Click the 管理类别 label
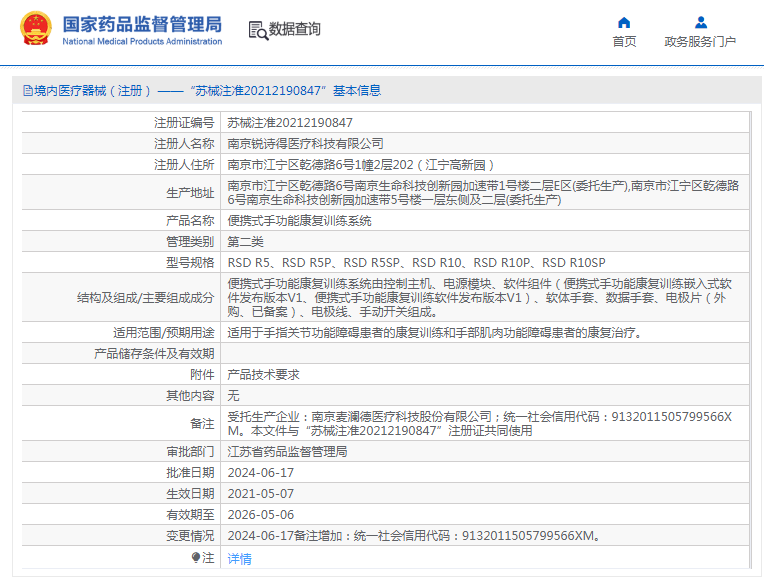 190,242
